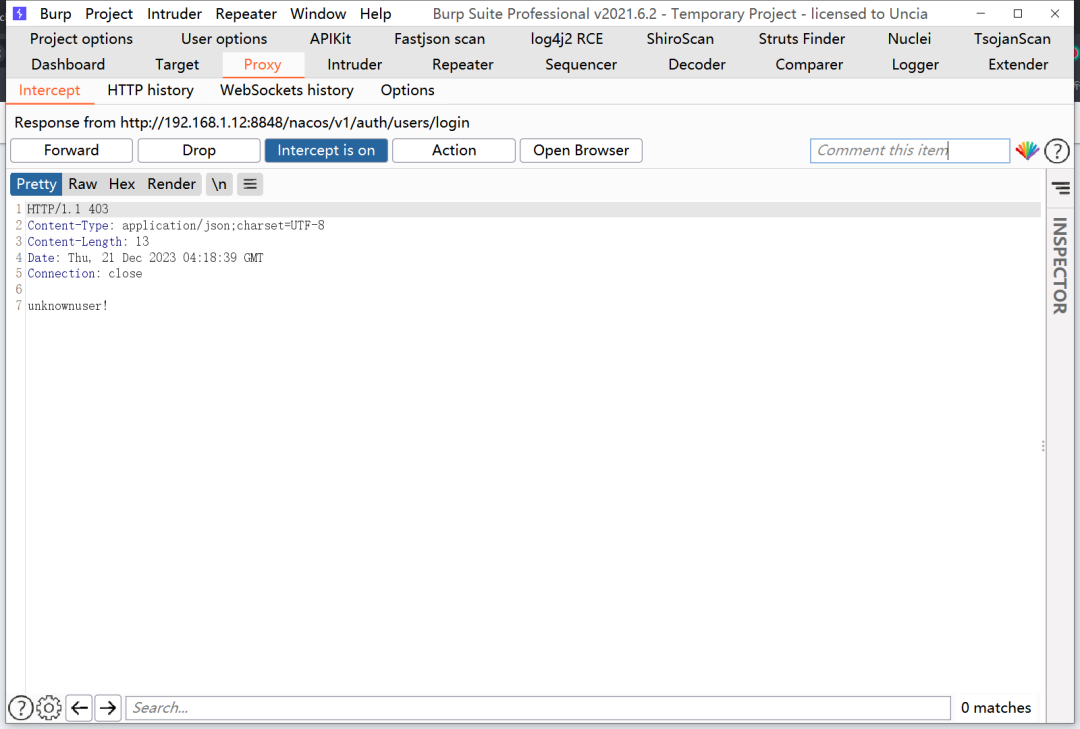Open the Nuclei tab
The width and height of the screenshot is (1080, 729).
909,39
